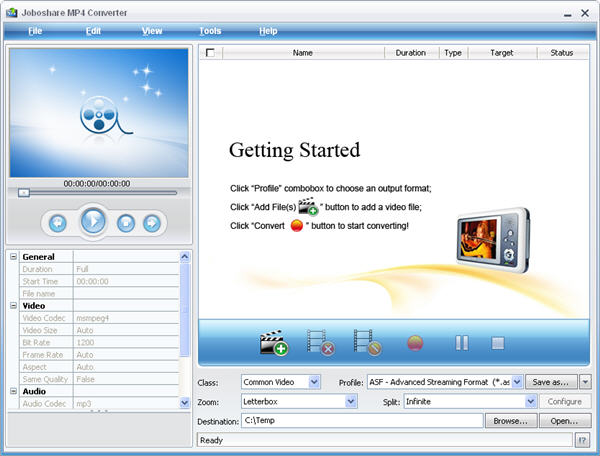Click the Destination path field

362,420
